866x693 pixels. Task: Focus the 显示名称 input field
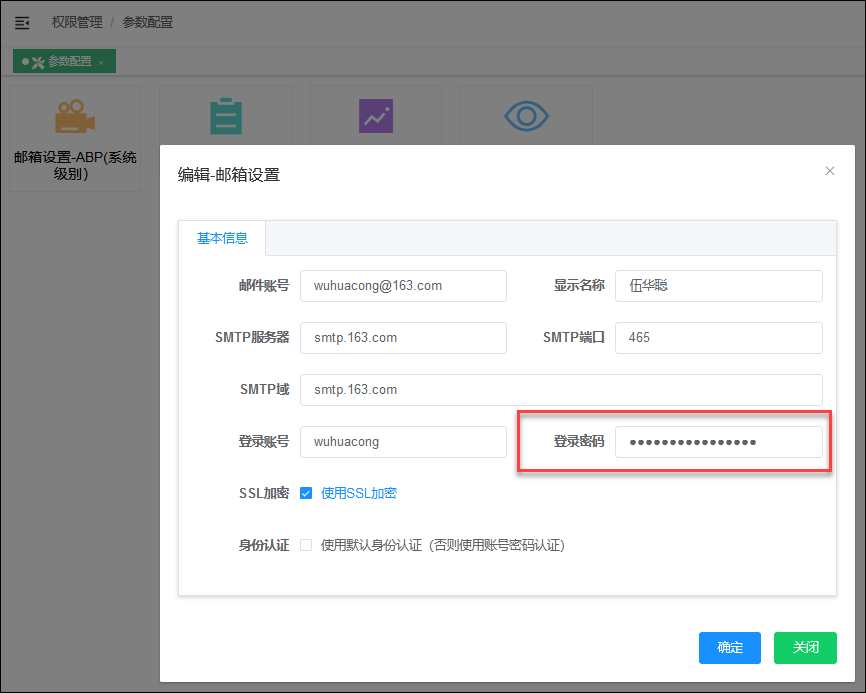tap(719, 286)
